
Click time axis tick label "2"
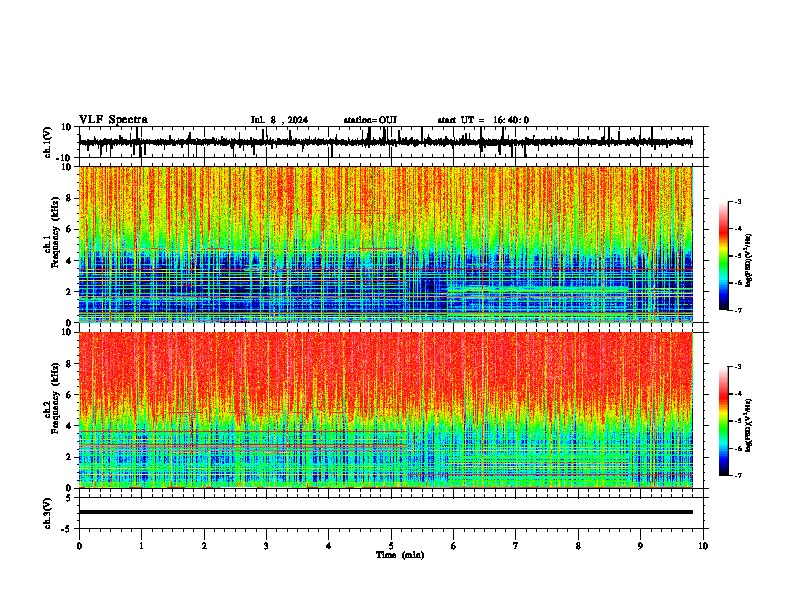[x=204, y=546]
